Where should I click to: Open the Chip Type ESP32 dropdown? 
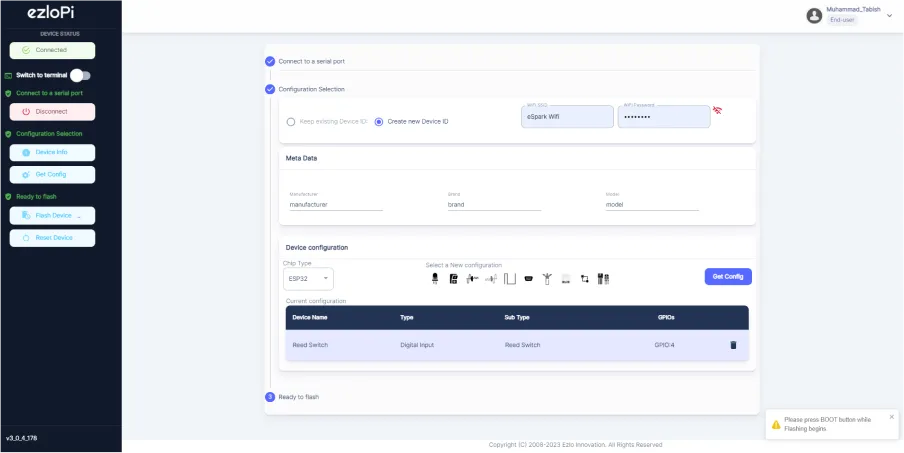308,278
